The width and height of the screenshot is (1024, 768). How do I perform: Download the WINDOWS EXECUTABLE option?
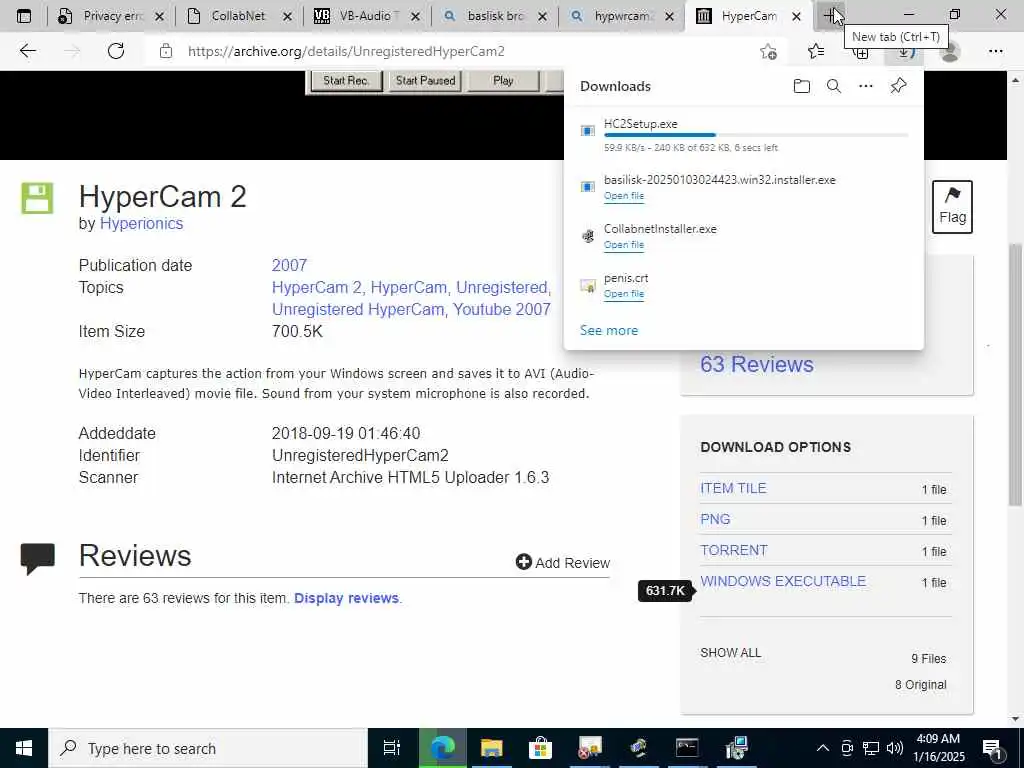[x=783, y=581]
